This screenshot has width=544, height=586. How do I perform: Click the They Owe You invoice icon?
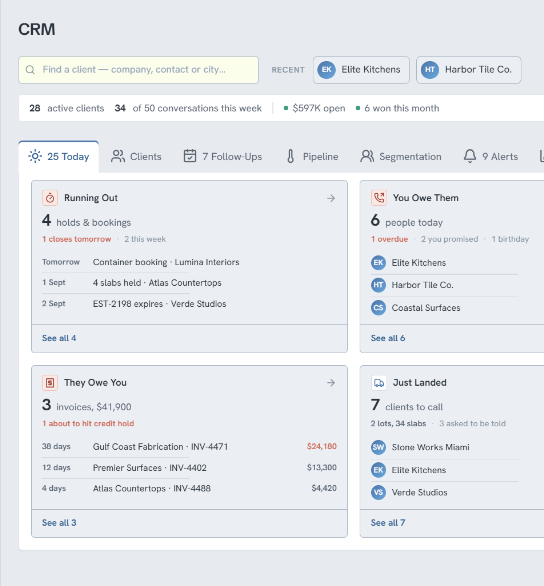[50, 383]
